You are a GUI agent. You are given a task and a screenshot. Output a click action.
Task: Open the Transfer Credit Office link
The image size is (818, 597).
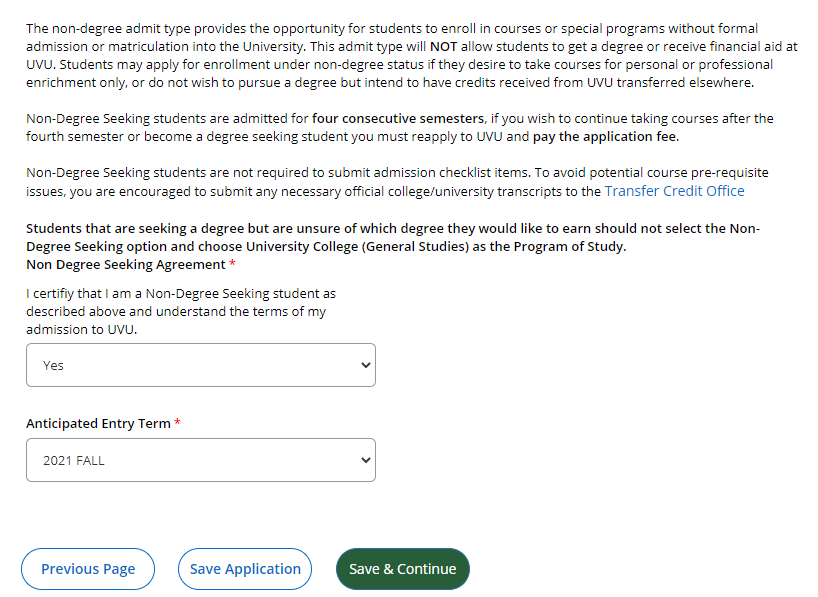pos(673,190)
